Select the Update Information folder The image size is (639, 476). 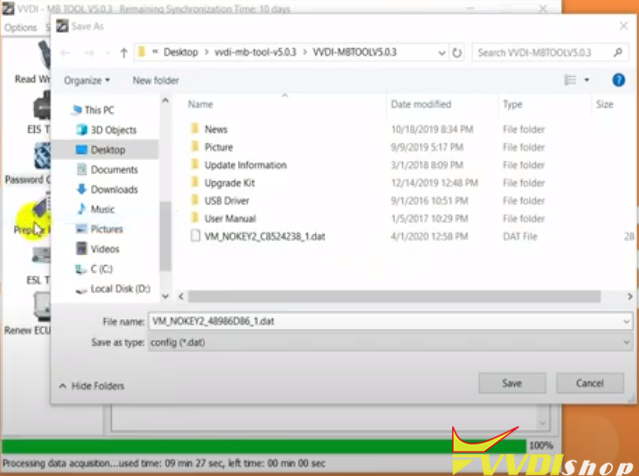pyautogui.click(x=239, y=165)
